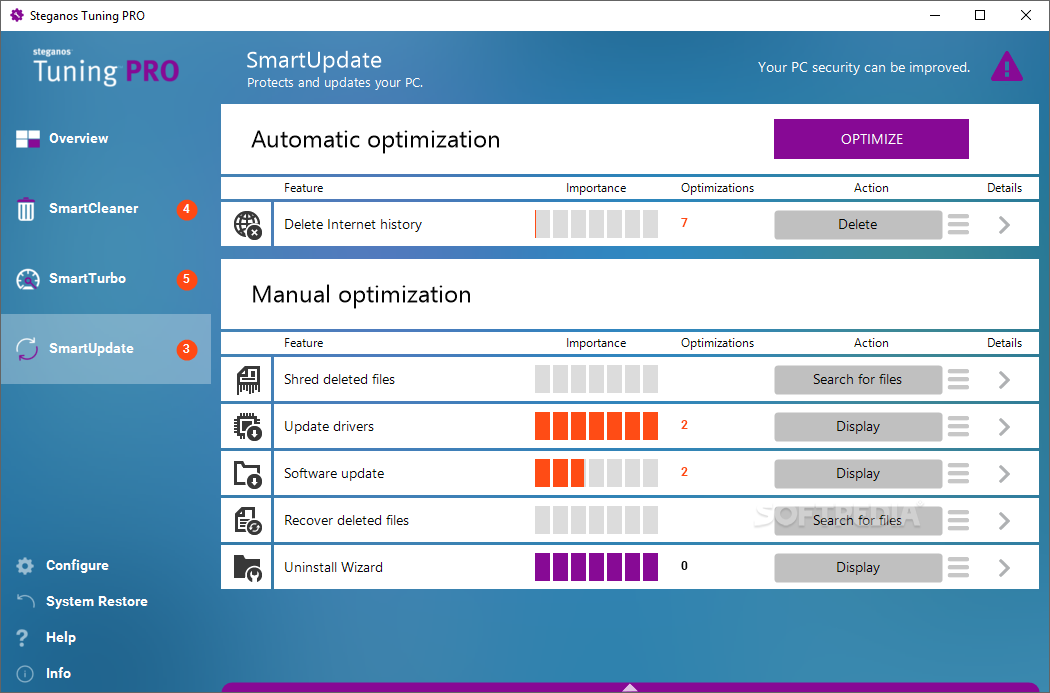Expand details for Delete Internet history
This screenshot has width=1050, height=693.
coord(1004,224)
